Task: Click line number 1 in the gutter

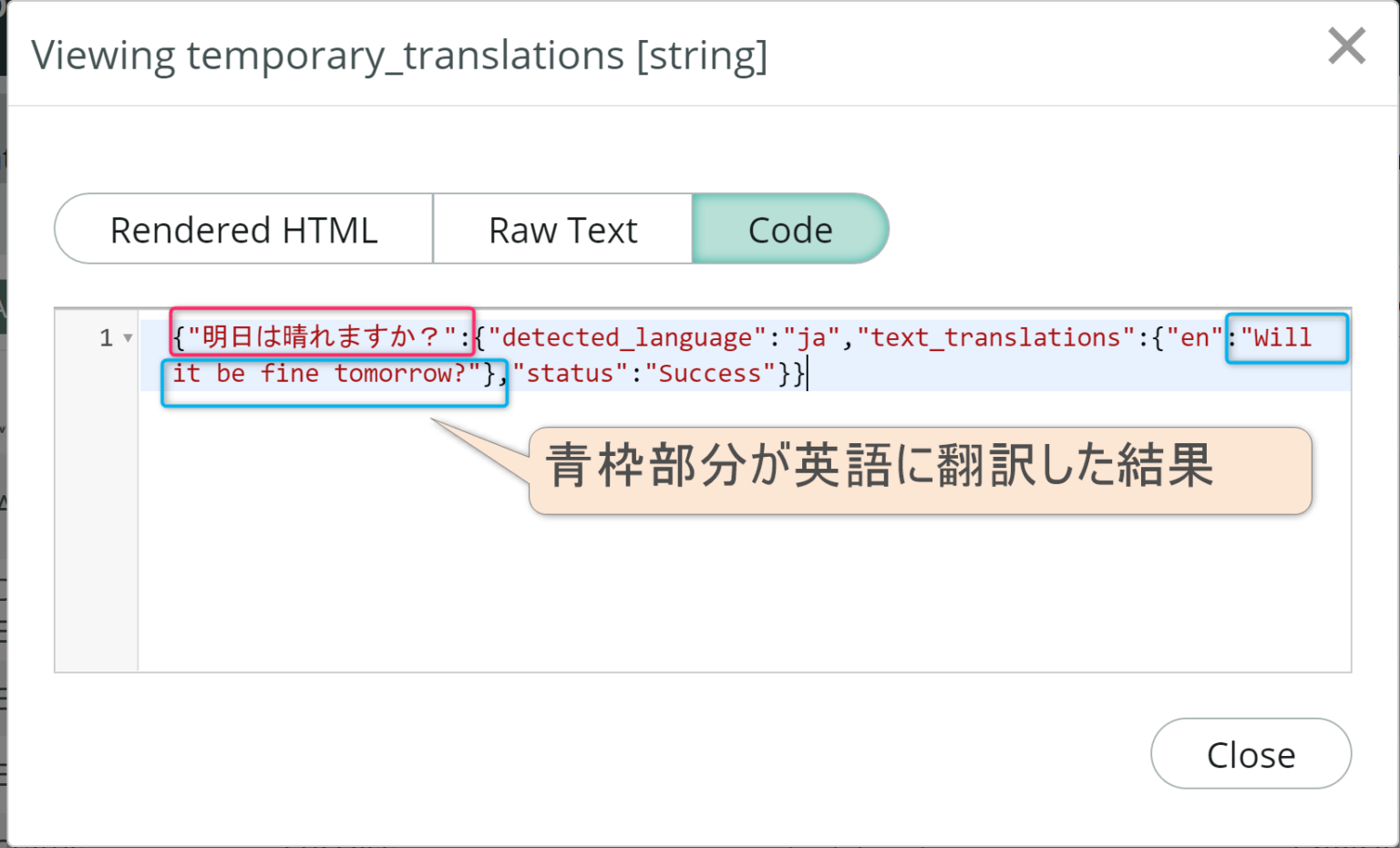Action: tap(104, 337)
